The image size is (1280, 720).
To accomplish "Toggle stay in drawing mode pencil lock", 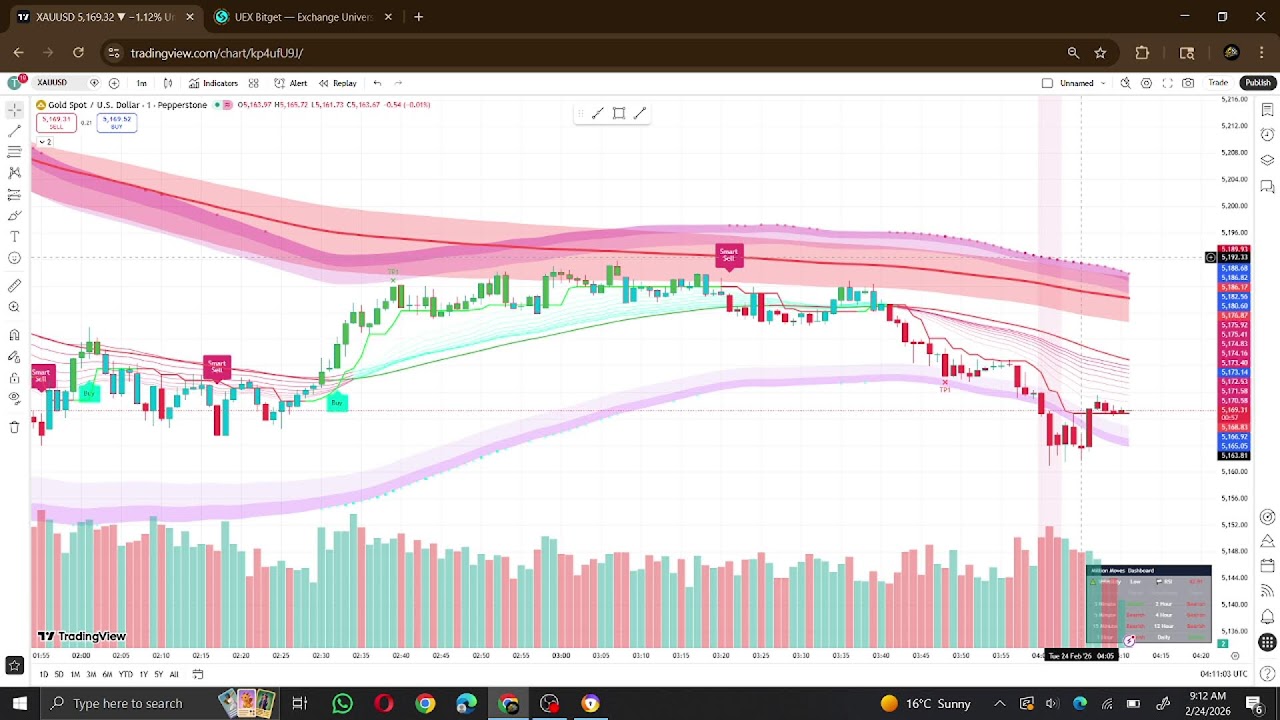I will pos(14,356).
